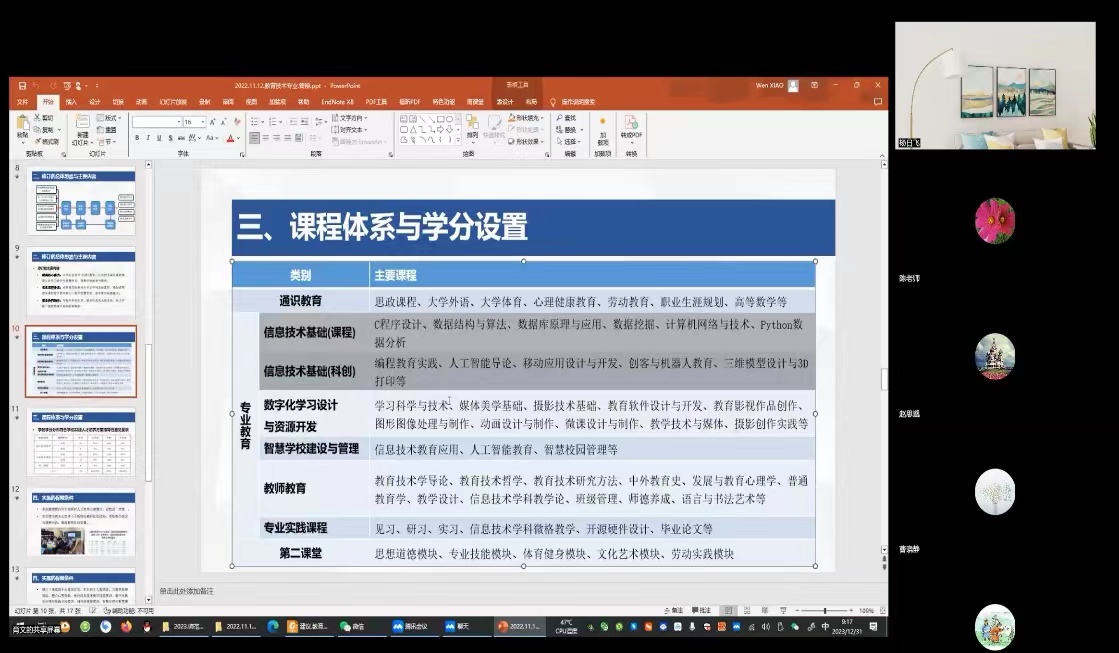Open Tencent Meeting (腾讯会议) from the taskbar
The image size is (1119, 653).
coord(410,627)
